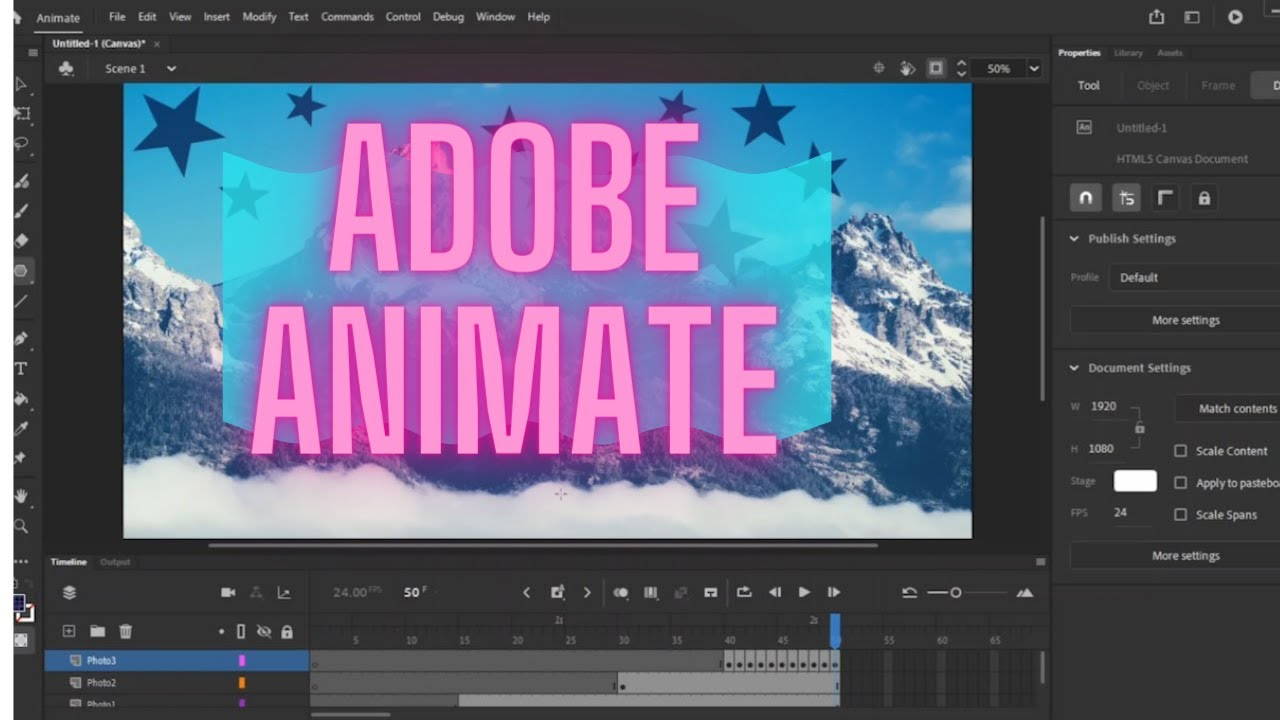Toggle show all layers as outlines
Viewport: 1280px width, 720px height.
click(241, 632)
